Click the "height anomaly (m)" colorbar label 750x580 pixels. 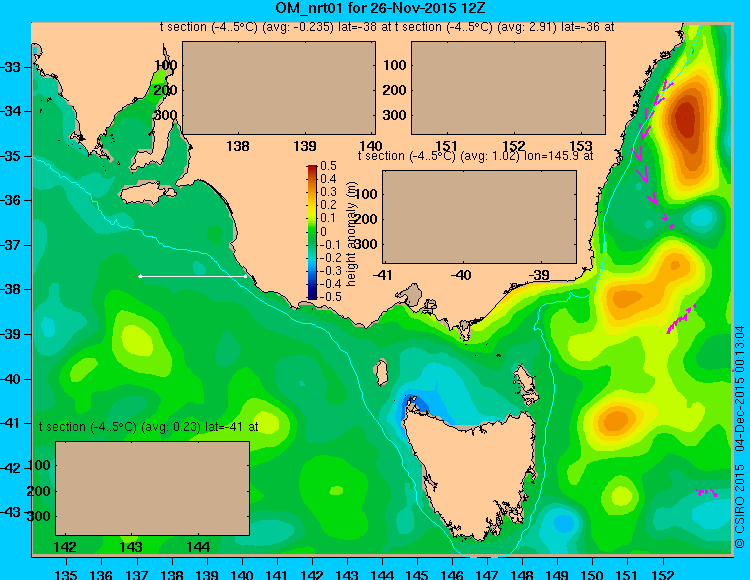point(352,234)
